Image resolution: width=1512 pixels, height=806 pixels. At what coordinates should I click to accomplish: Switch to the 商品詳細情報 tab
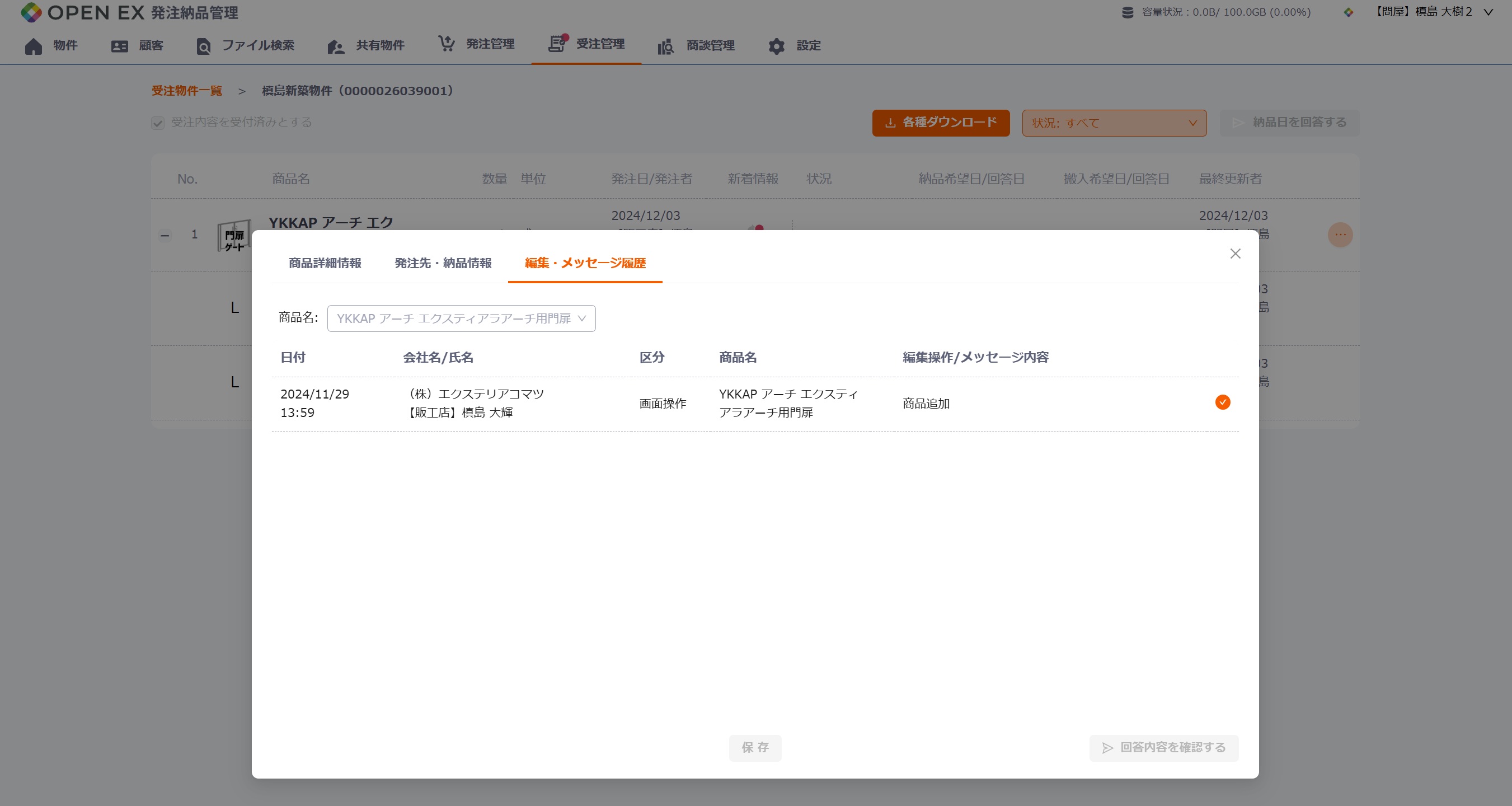(x=325, y=263)
